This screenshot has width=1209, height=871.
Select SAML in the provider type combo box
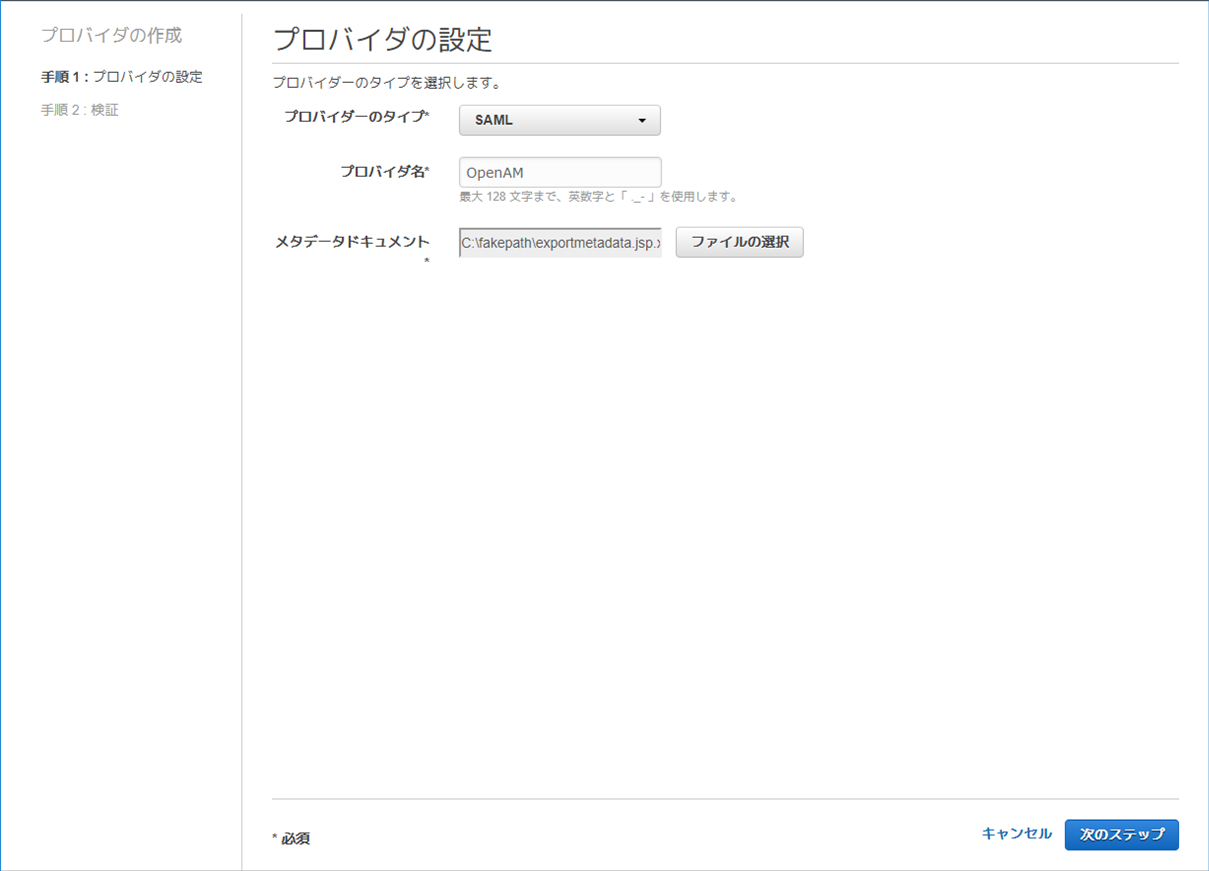559,119
